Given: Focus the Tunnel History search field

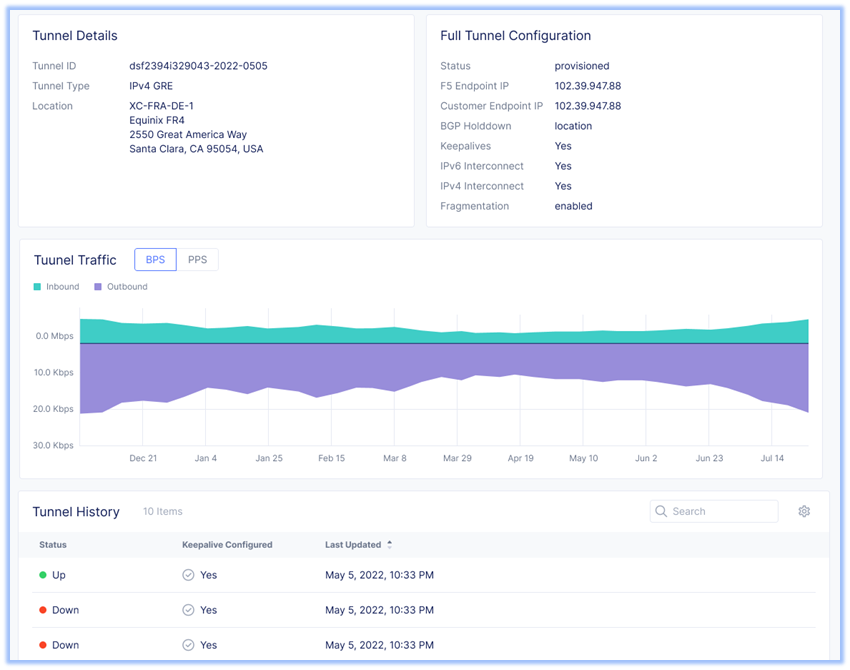Looking at the screenshot, I should [x=720, y=512].
